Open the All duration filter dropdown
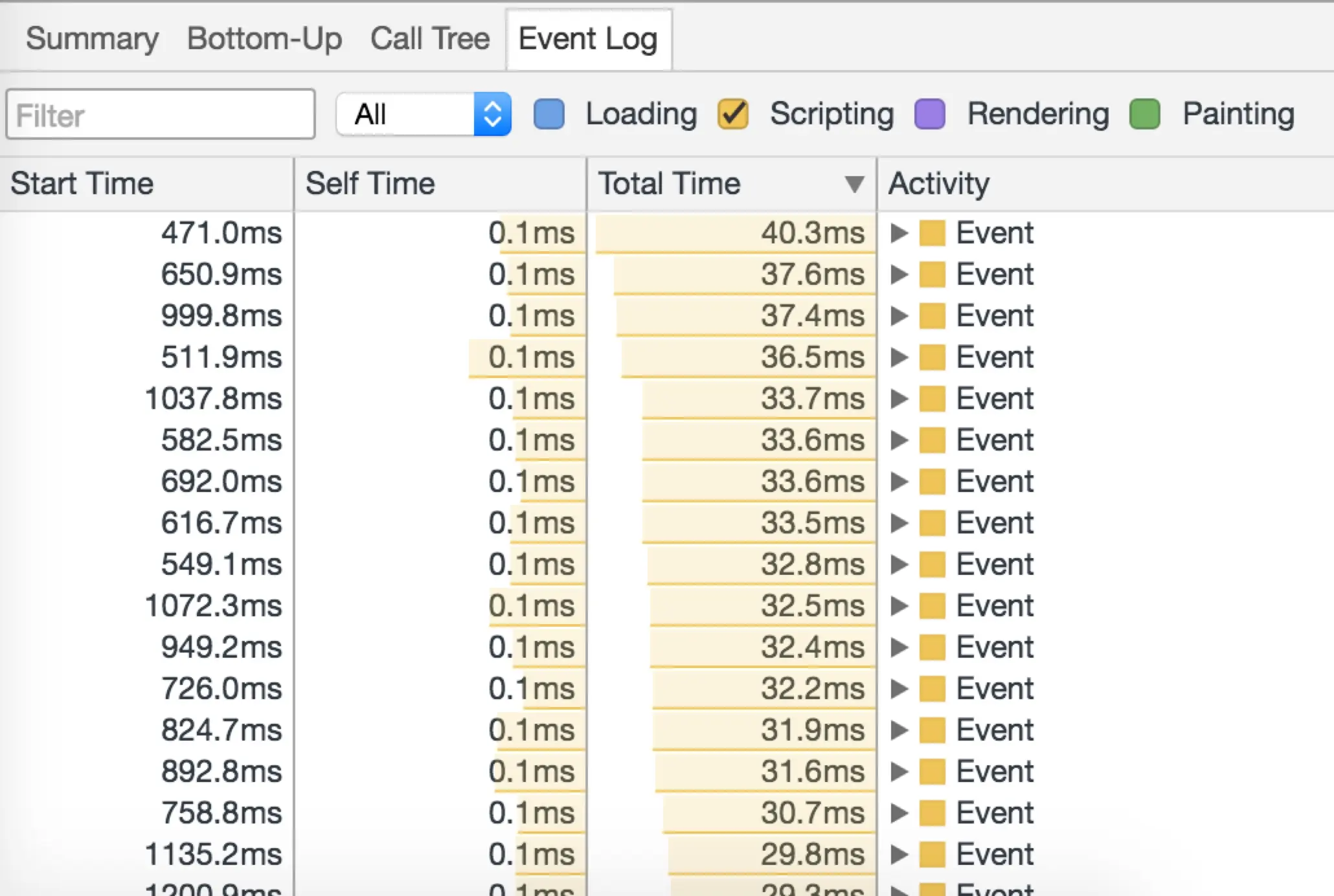1334x896 pixels. pyautogui.click(x=424, y=115)
